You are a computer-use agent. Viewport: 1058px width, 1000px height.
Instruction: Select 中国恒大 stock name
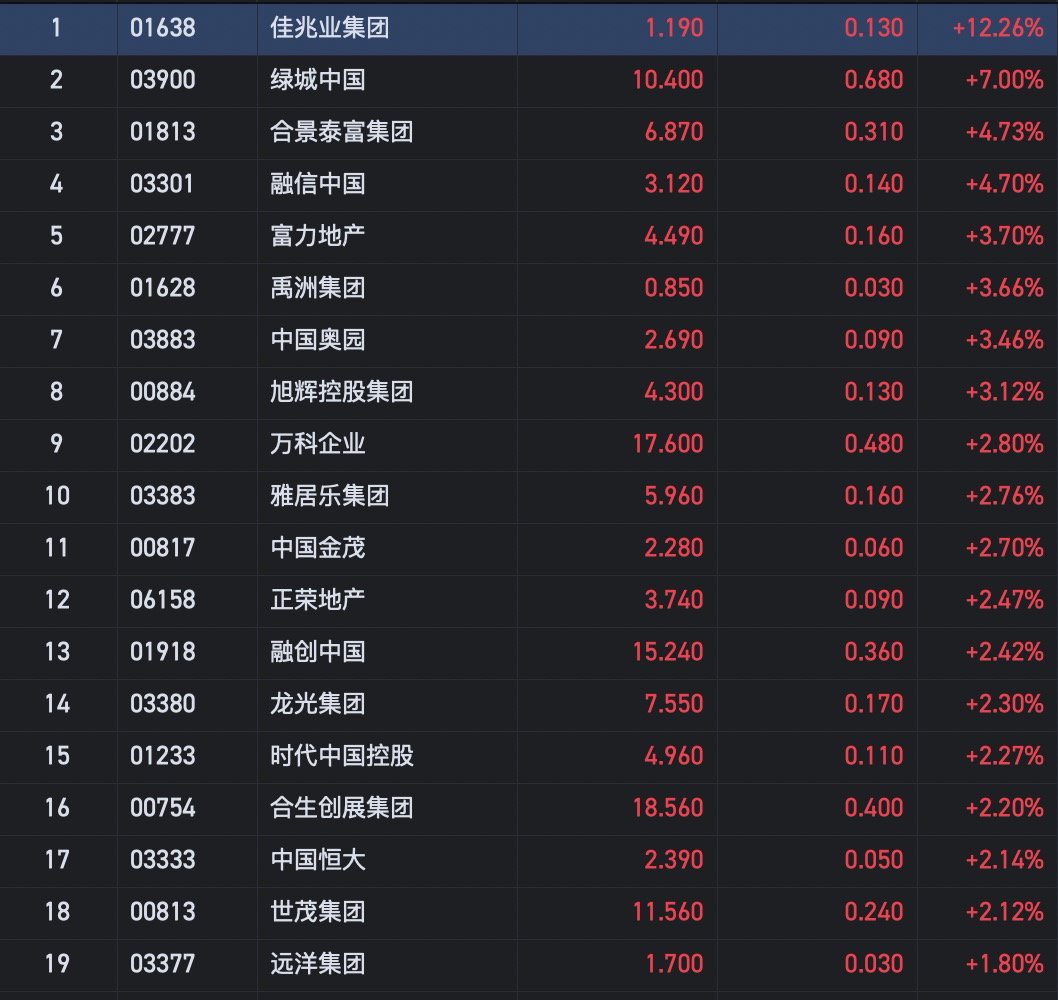coord(317,860)
